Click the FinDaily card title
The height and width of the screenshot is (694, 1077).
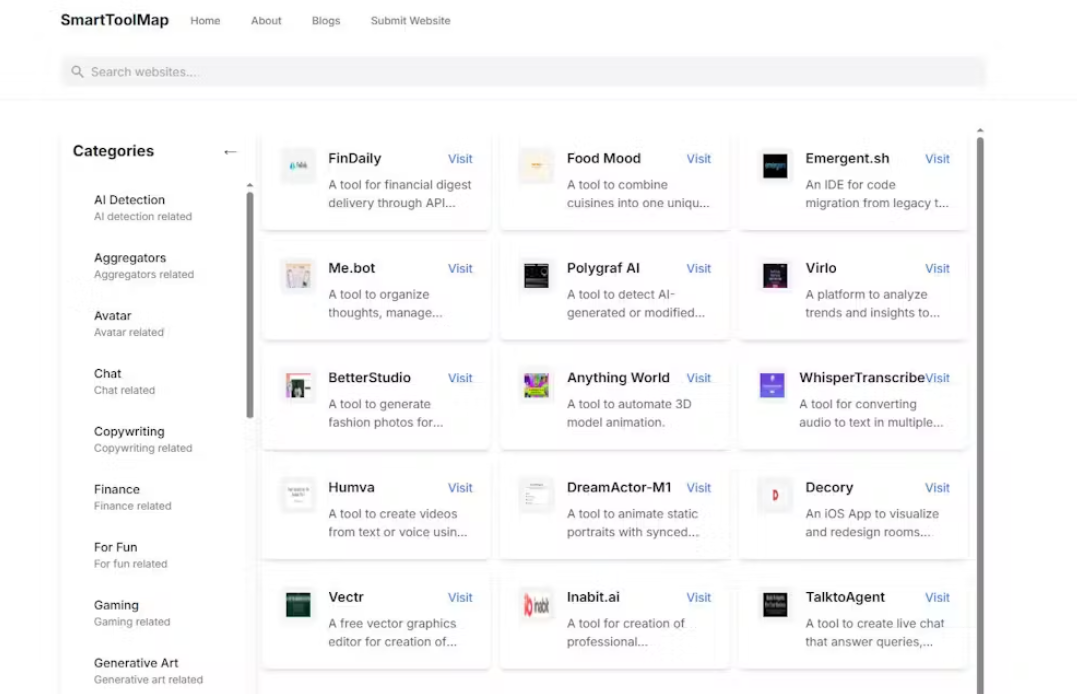click(x=354, y=158)
